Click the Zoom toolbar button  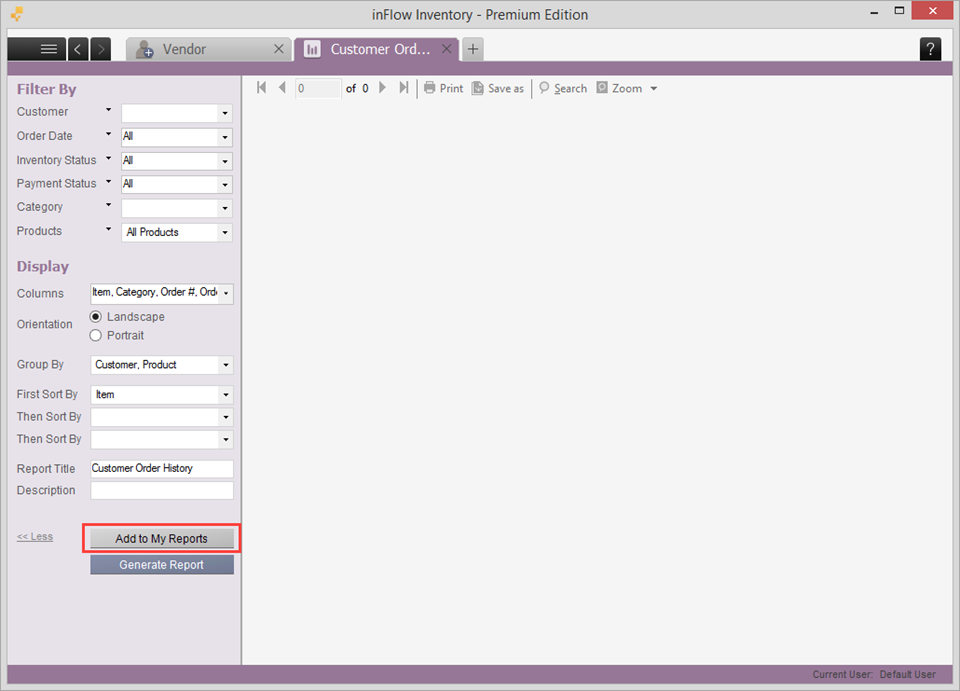619,88
